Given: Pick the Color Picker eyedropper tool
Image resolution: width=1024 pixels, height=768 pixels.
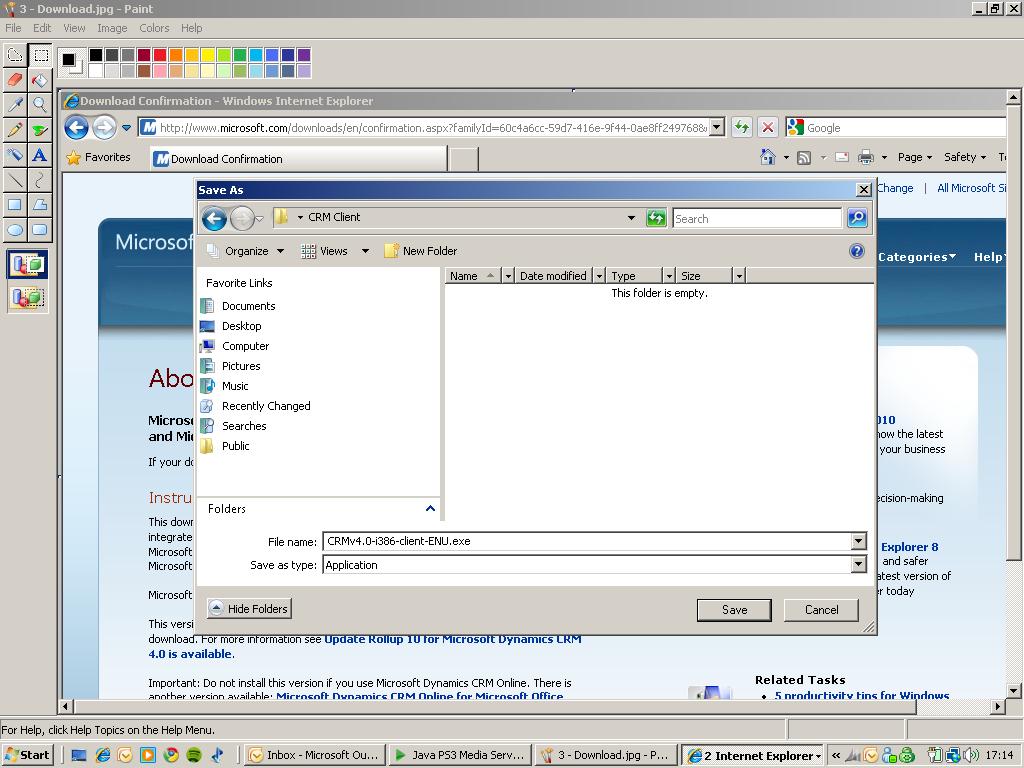Looking at the screenshot, I should pos(14,105).
